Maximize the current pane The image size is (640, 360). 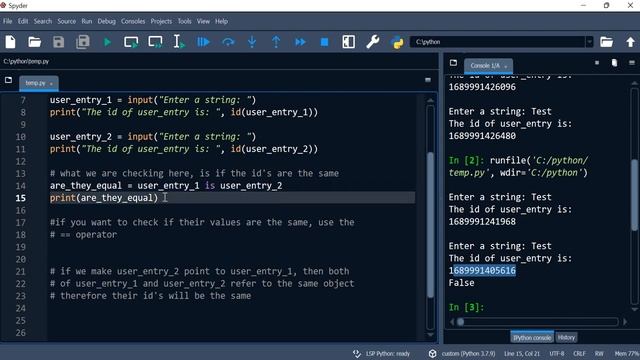click(349, 42)
